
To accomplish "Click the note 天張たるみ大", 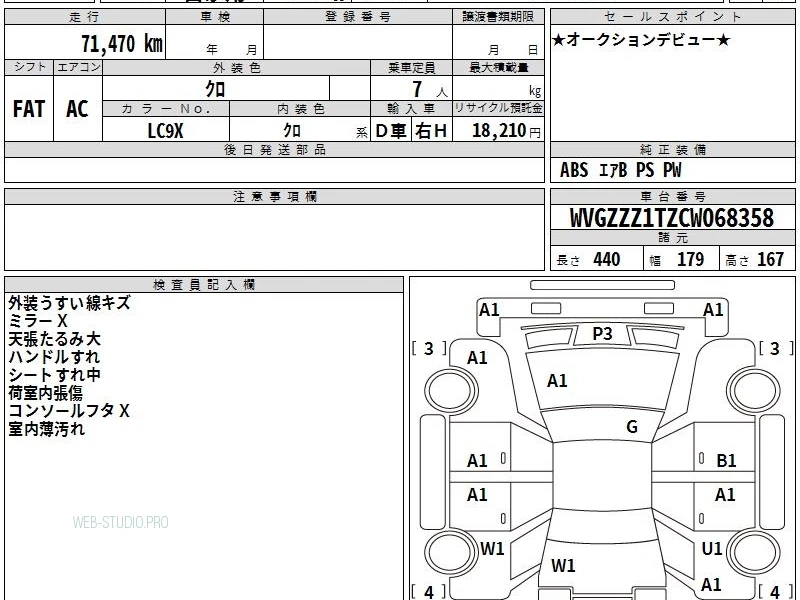I will (54, 339).
